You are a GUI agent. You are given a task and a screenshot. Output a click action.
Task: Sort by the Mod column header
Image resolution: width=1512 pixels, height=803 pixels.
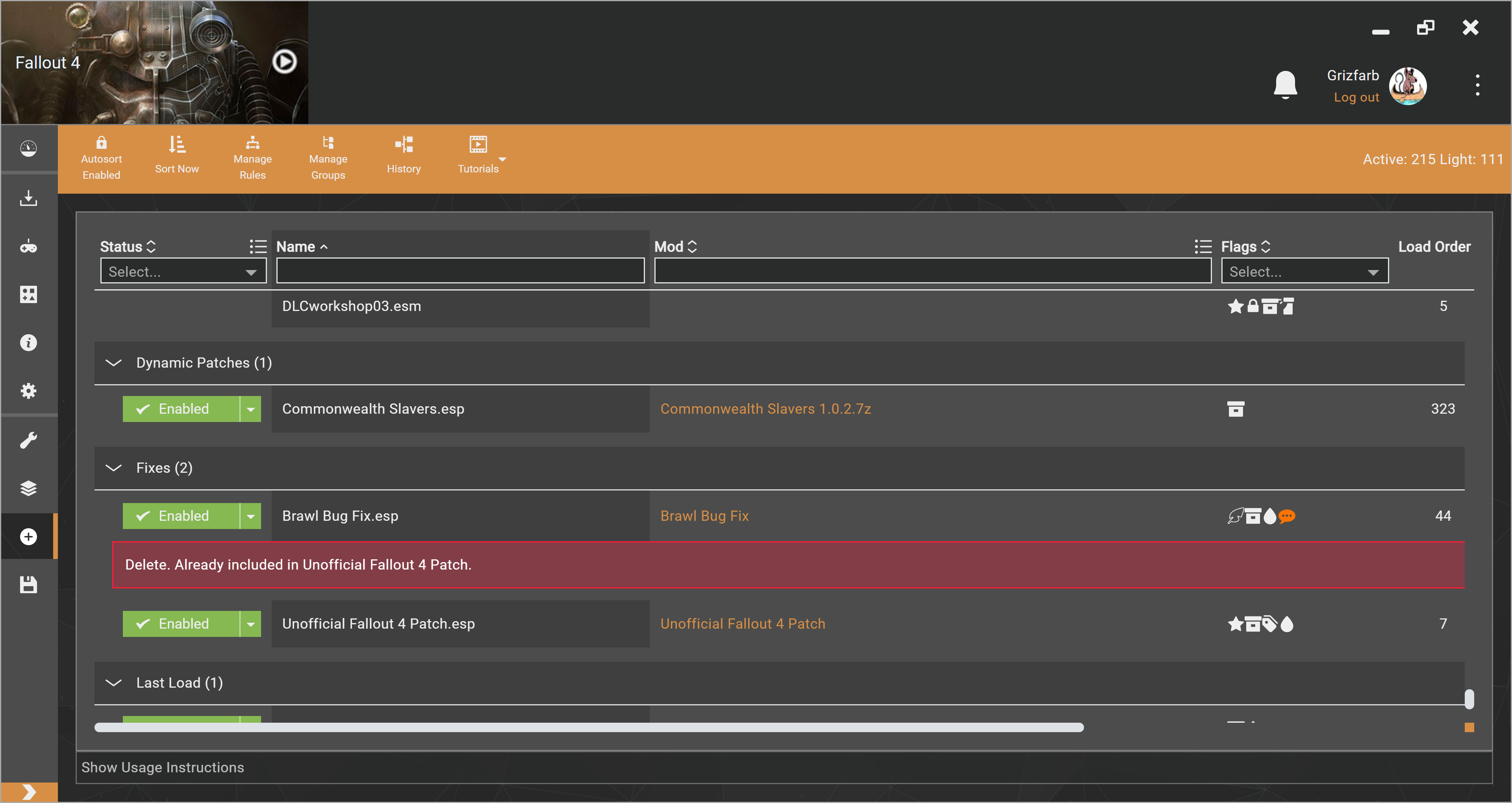coord(676,246)
